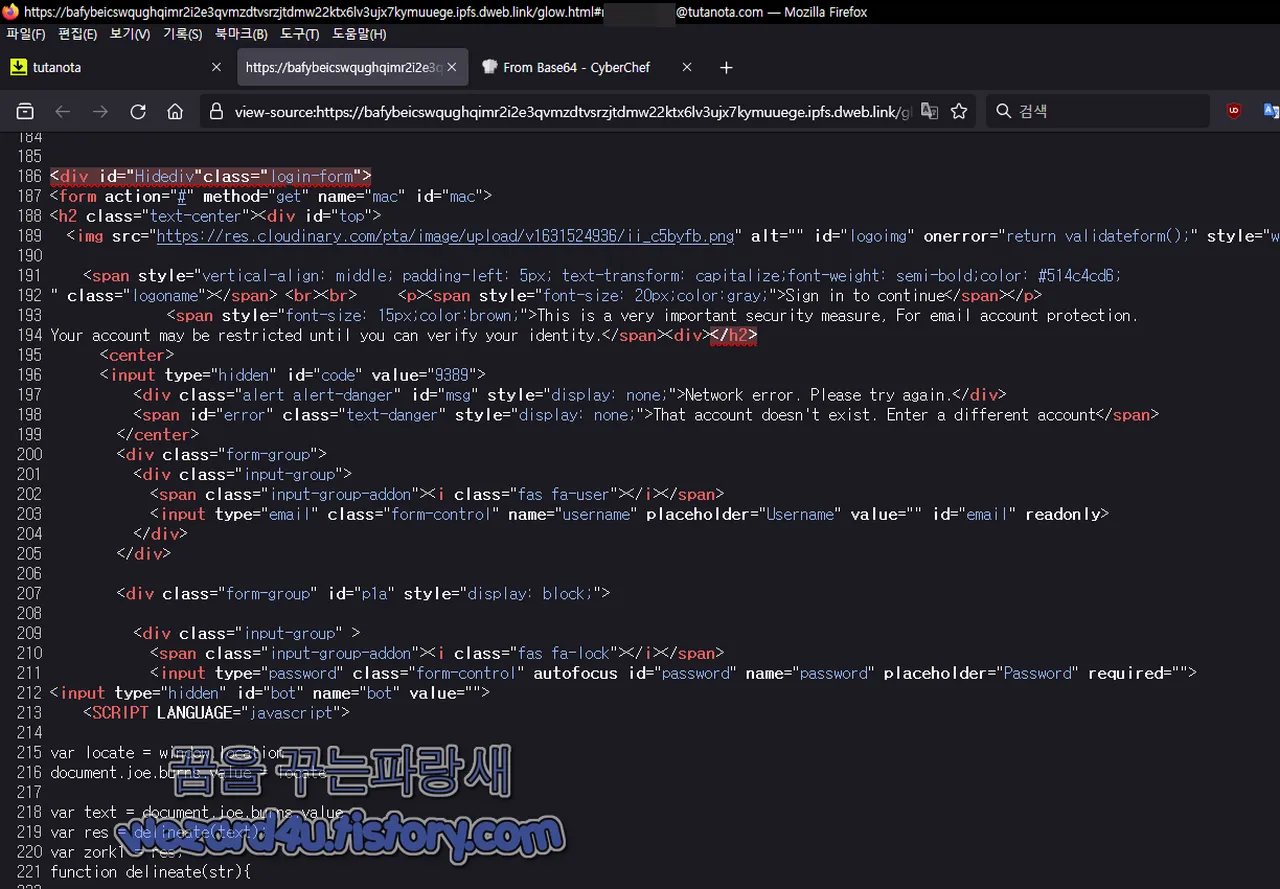Click the text "Network error. Please try again."
Screen dimensions: 1280x889
tap(820, 395)
